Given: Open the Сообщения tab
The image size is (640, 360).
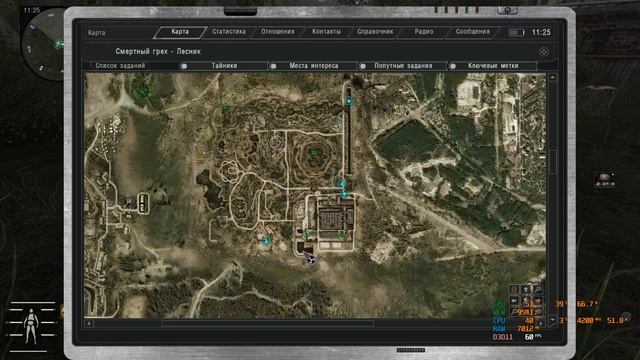Looking at the screenshot, I should tap(472, 32).
